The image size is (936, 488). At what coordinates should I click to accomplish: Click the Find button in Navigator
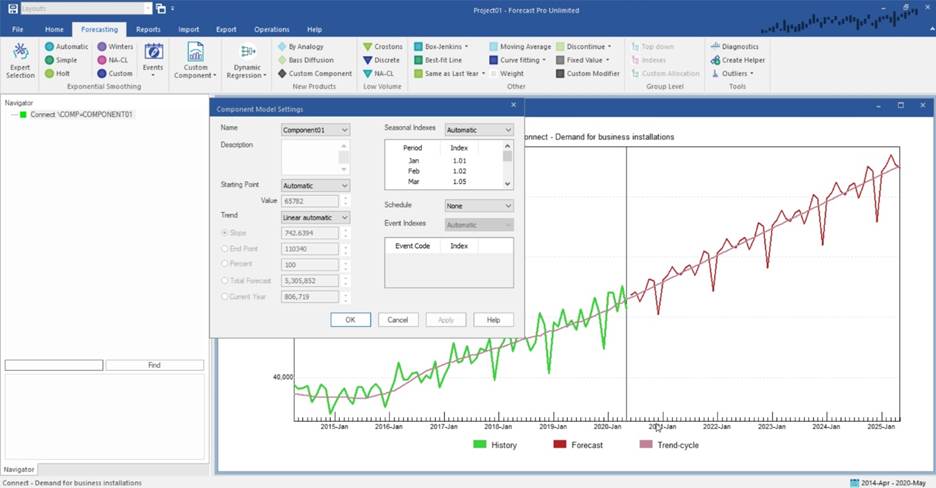pyautogui.click(x=154, y=365)
